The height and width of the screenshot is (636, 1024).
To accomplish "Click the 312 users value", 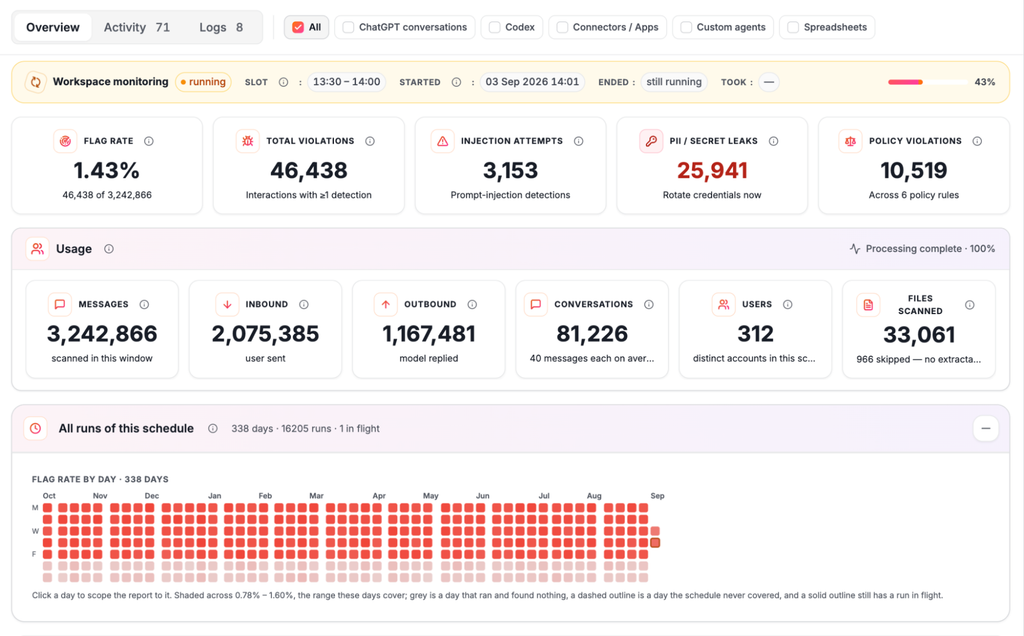I will 756,334.
